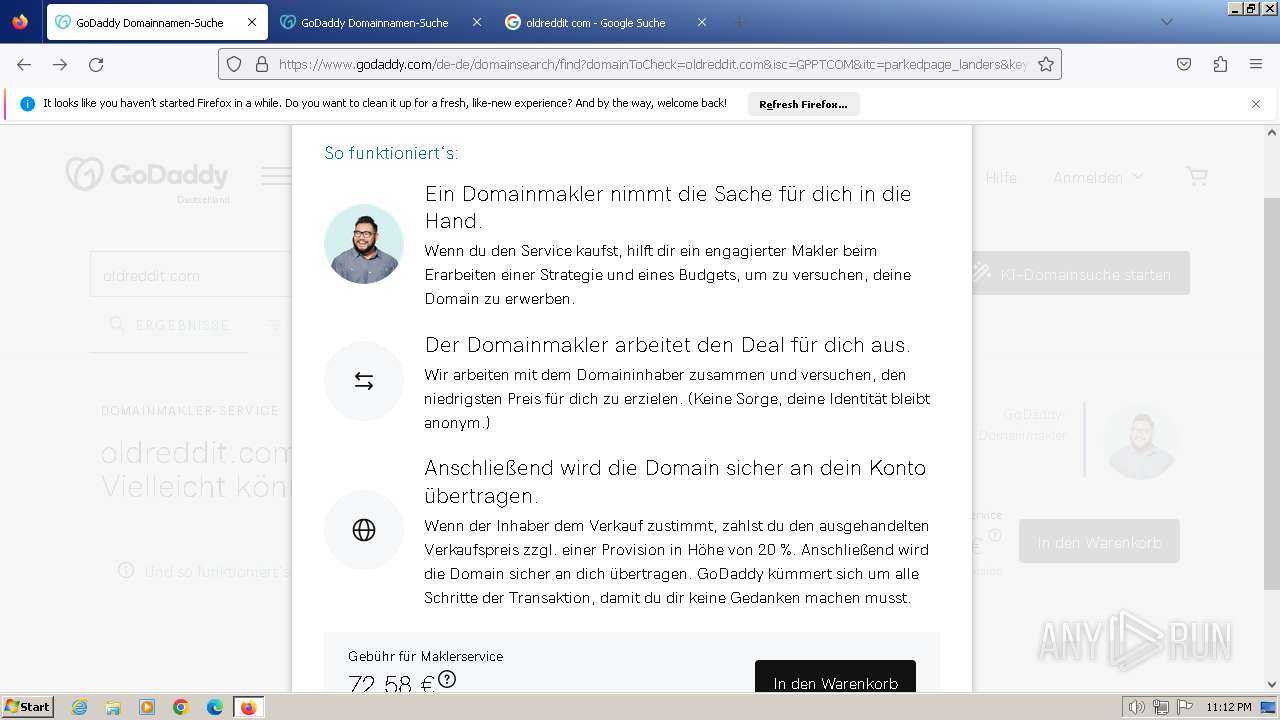The image size is (1280, 720).
Task: Open a new browser tab
Action: 740,22
